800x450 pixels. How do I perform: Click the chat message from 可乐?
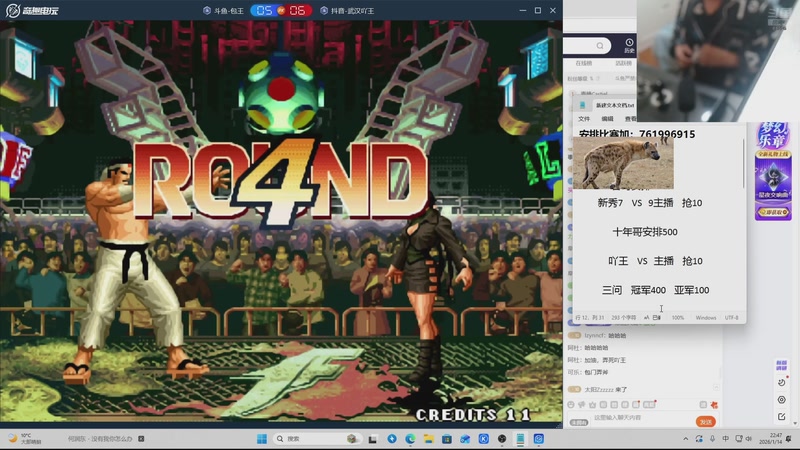tap(588, 372)
